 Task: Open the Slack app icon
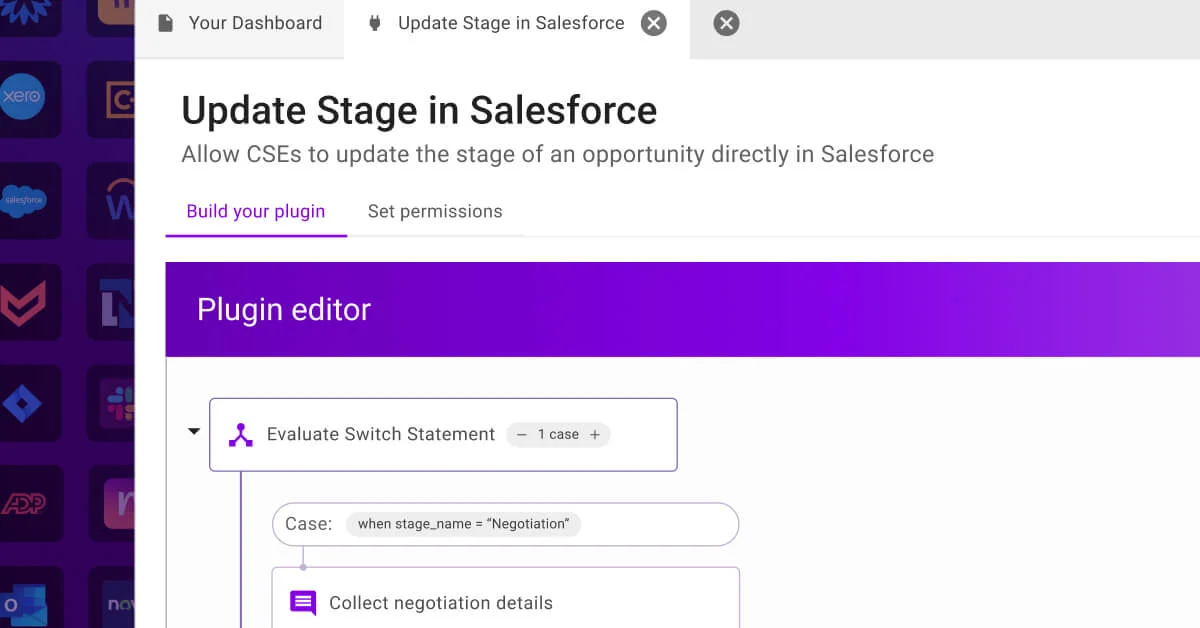(x=118, y=403)
